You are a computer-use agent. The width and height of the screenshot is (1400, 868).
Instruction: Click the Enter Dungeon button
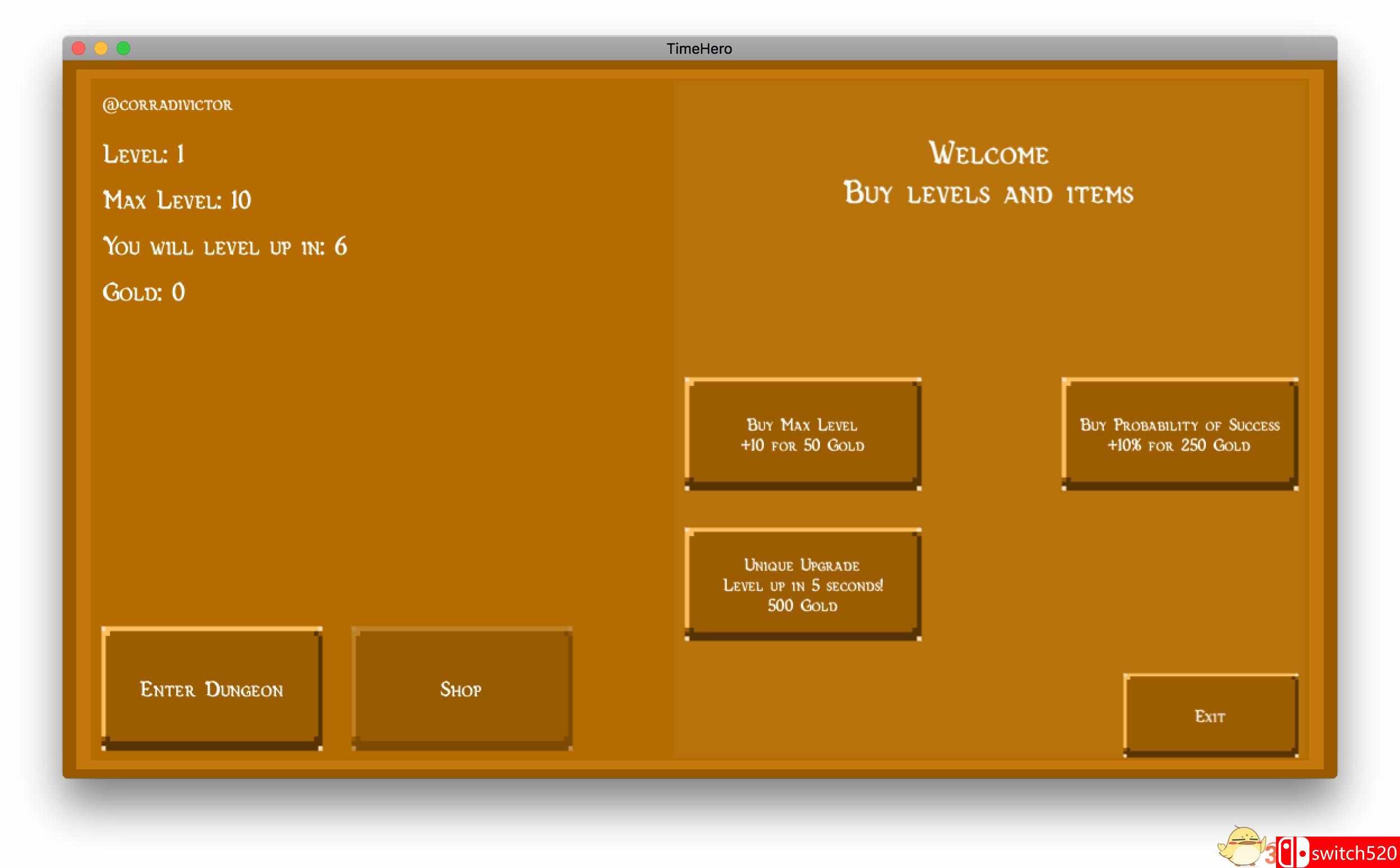[211, 689]
